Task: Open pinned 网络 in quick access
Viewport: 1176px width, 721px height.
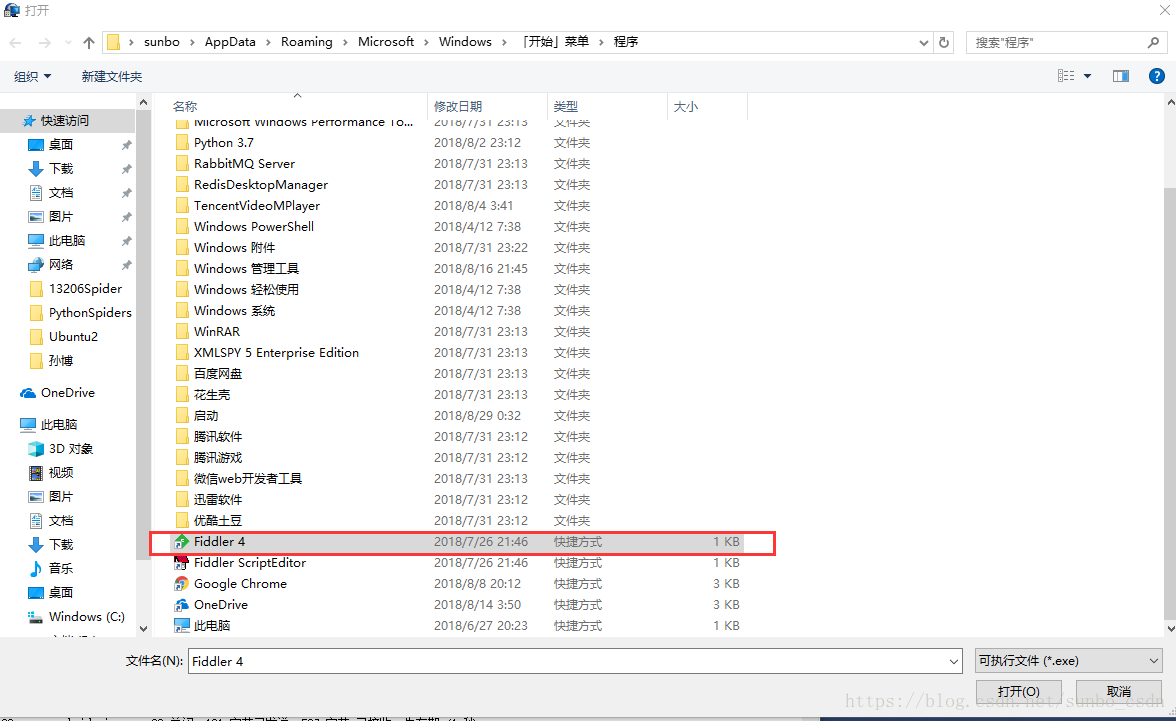Action: click(x=61, y=265)
